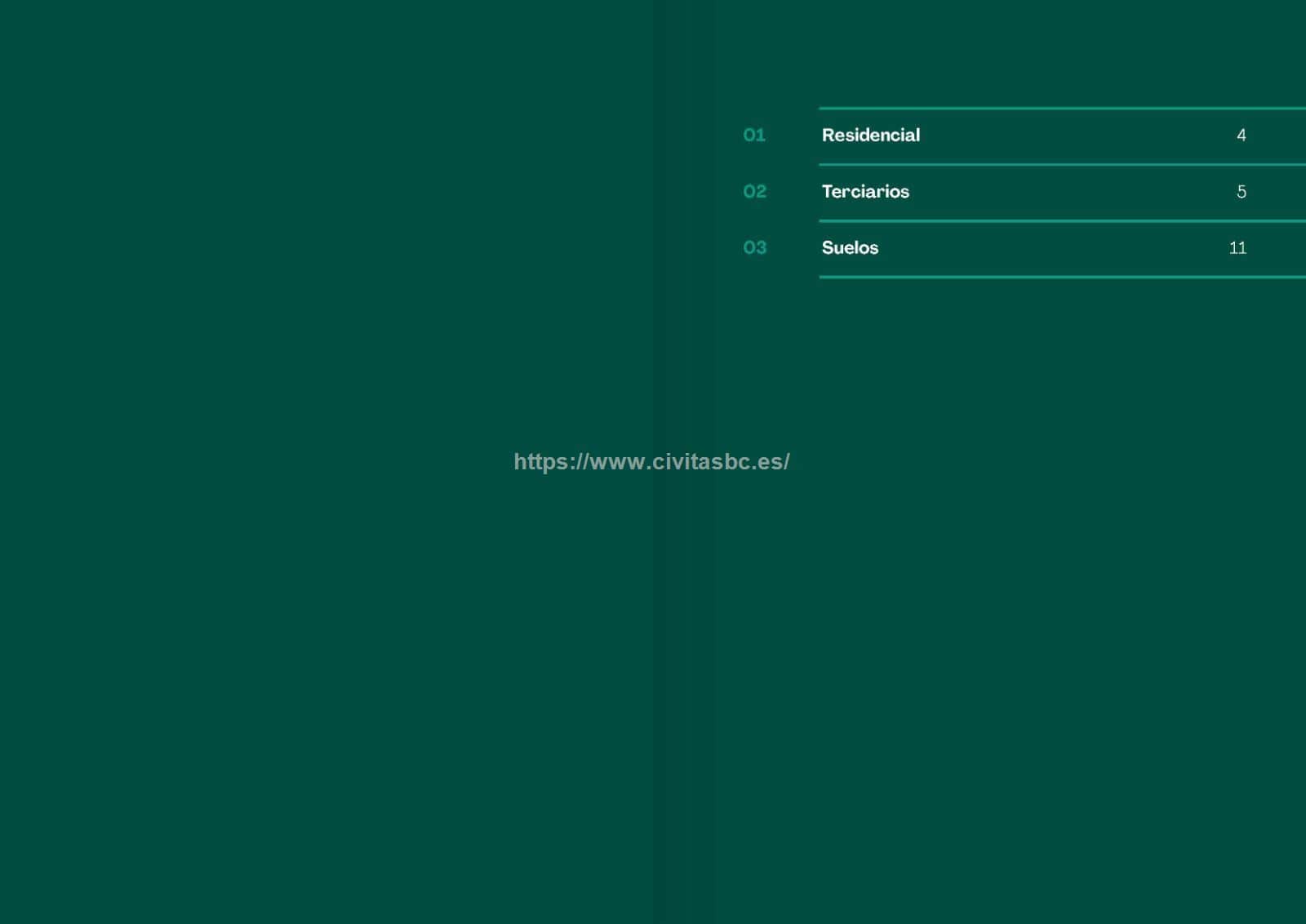Click the divider line below Suelos
This screenshot has width=1306, height=924.
pyautogui.click(x=1061, y=278)
